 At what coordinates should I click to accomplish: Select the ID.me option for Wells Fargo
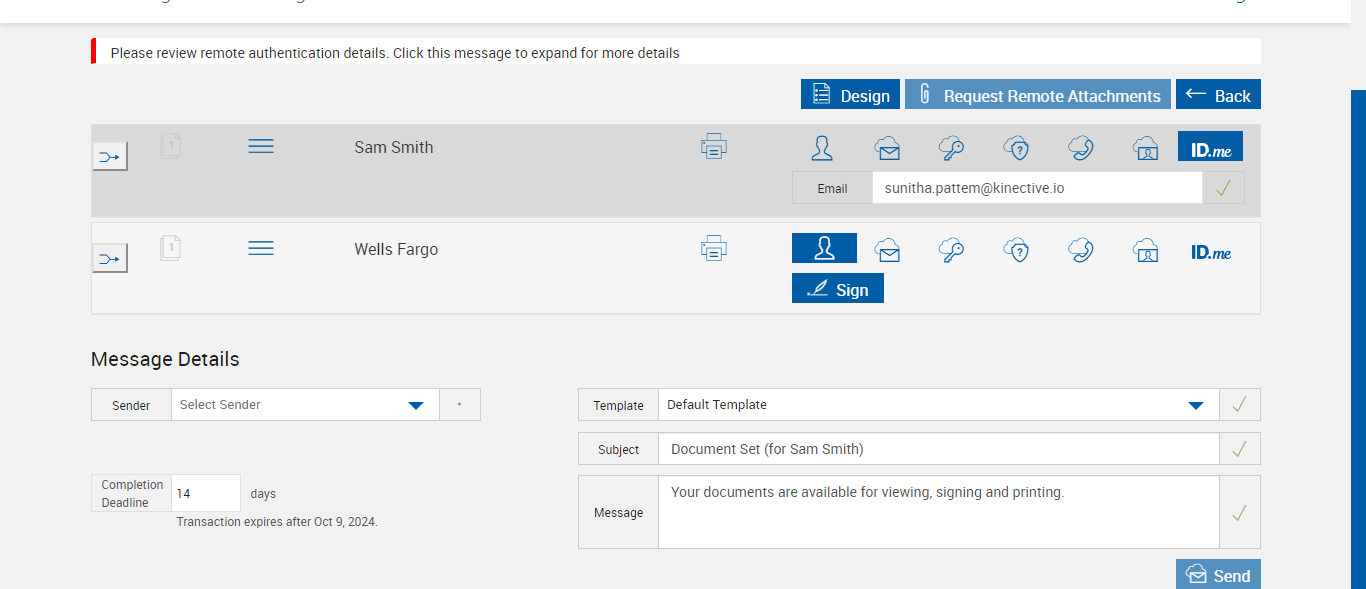1210,252
